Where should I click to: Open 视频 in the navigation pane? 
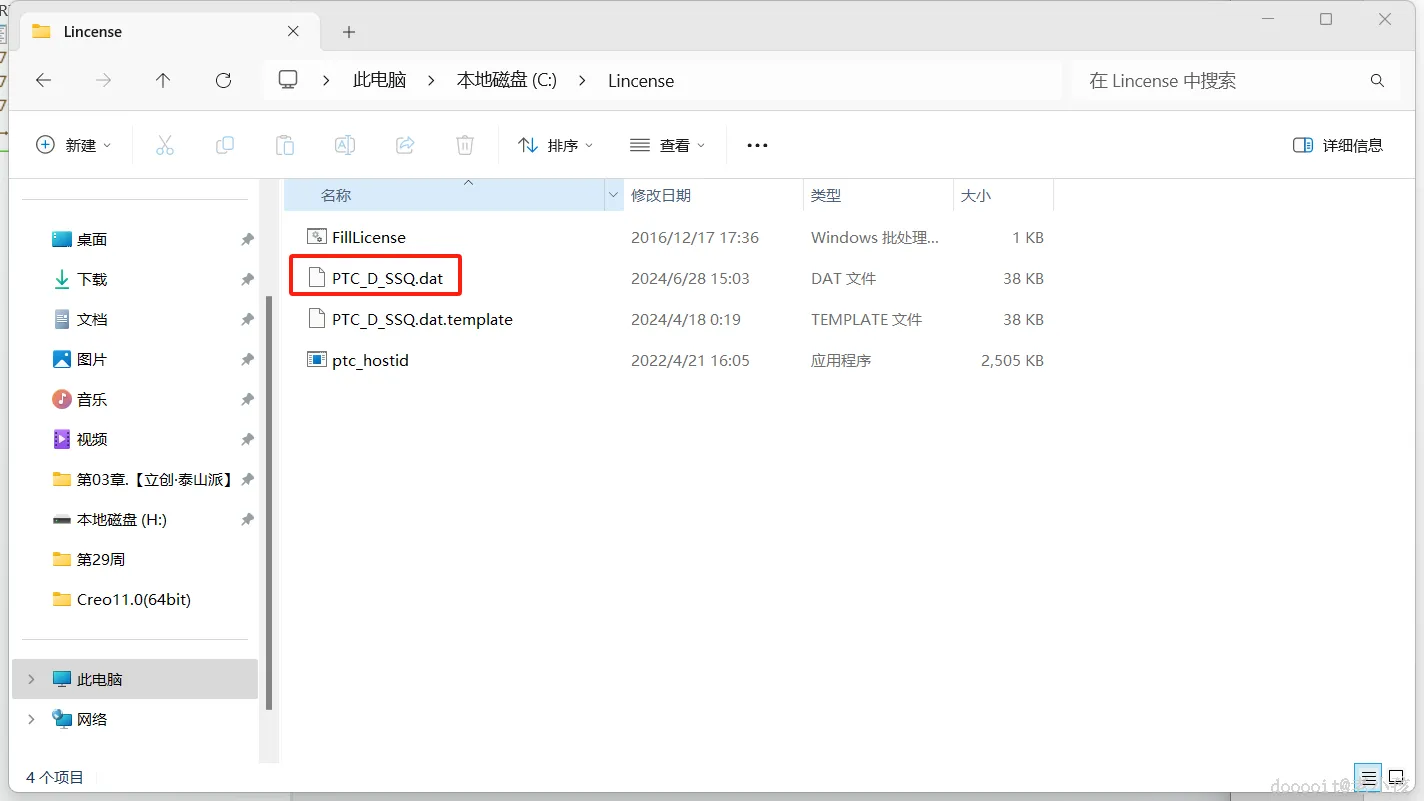tap(92, 440)
